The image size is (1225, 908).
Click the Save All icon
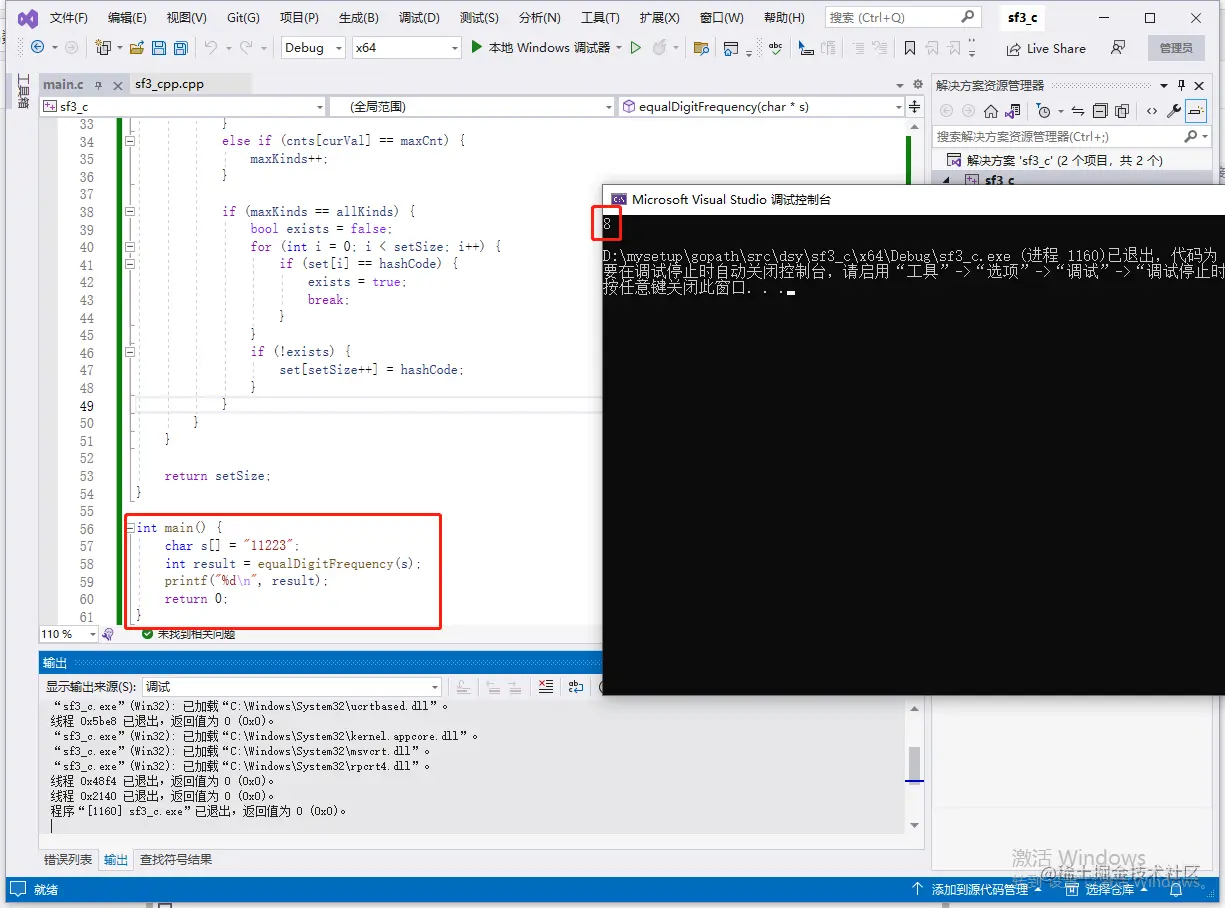(x=181, y=47)
